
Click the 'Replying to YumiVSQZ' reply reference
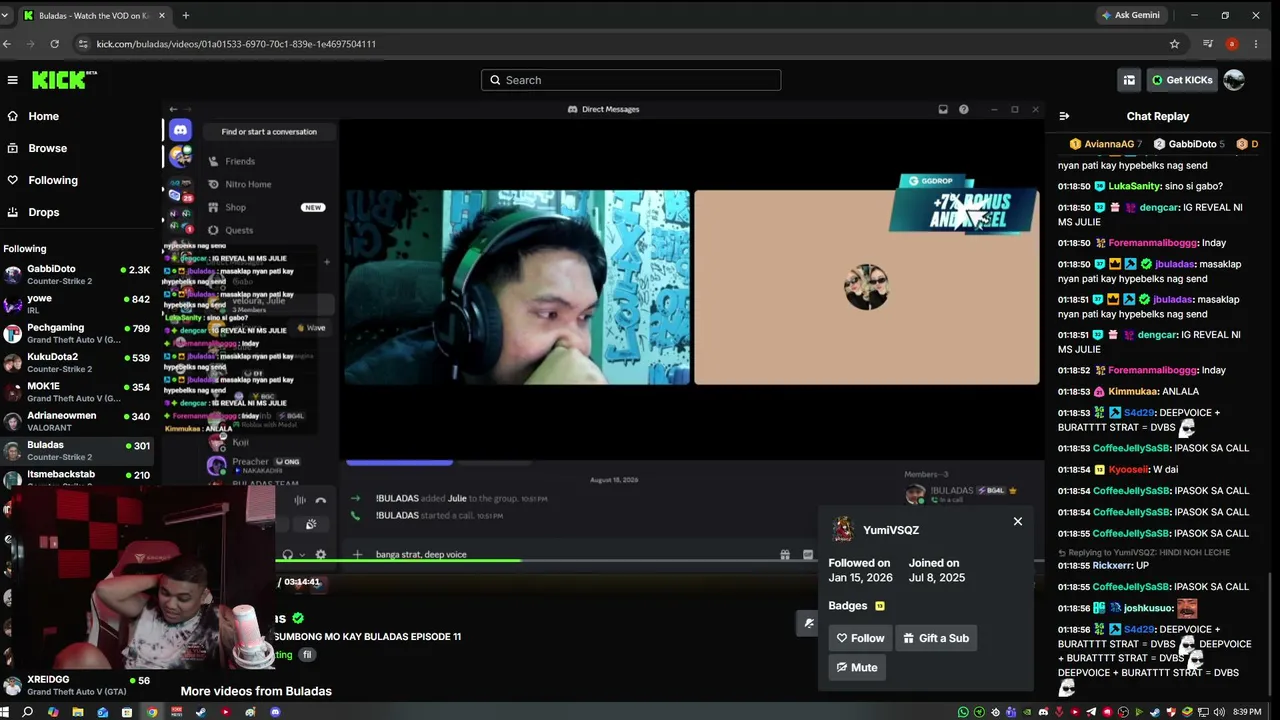[1144, 552]
